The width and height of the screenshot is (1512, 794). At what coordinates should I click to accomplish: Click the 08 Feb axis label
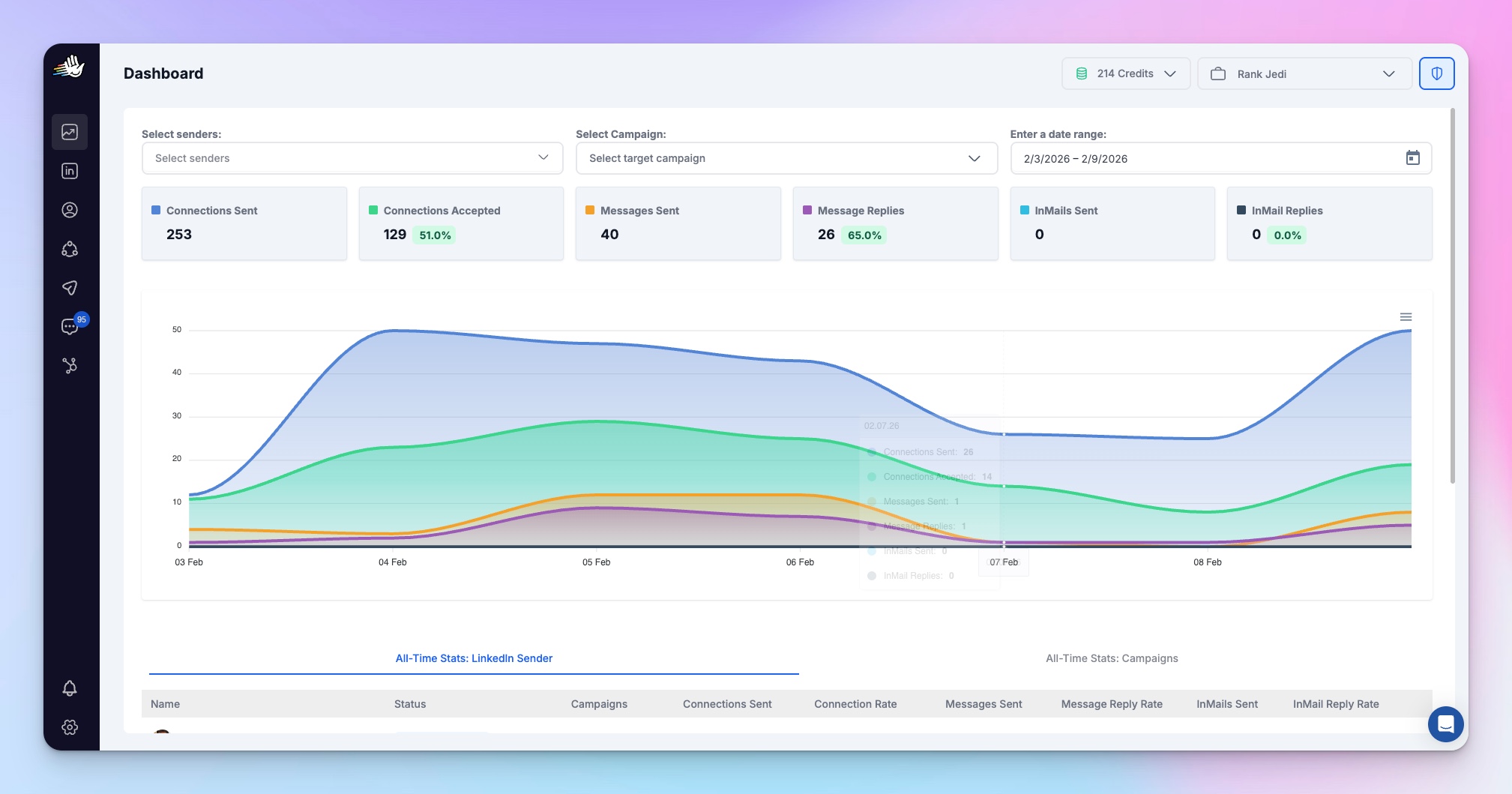1208,562
